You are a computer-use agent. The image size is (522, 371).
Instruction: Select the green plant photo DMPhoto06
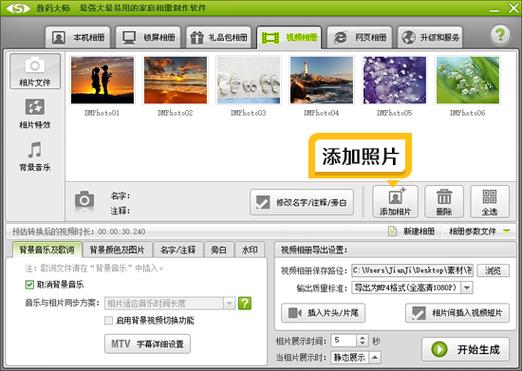468,80
